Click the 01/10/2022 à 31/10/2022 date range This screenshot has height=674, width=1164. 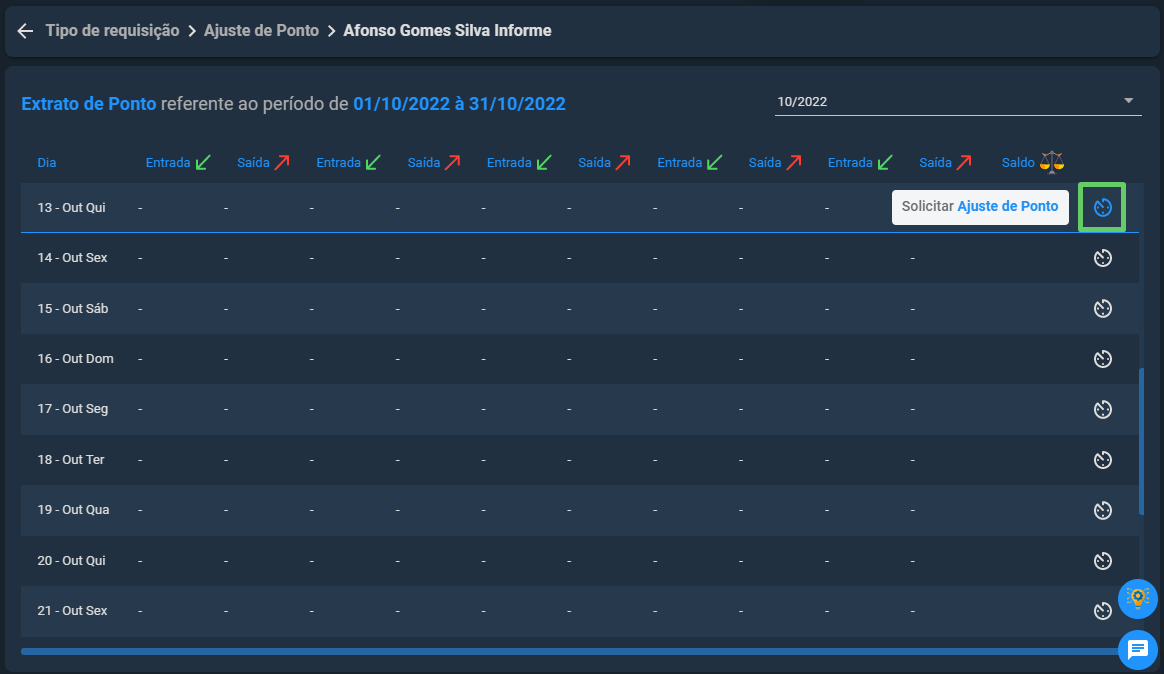460,104
